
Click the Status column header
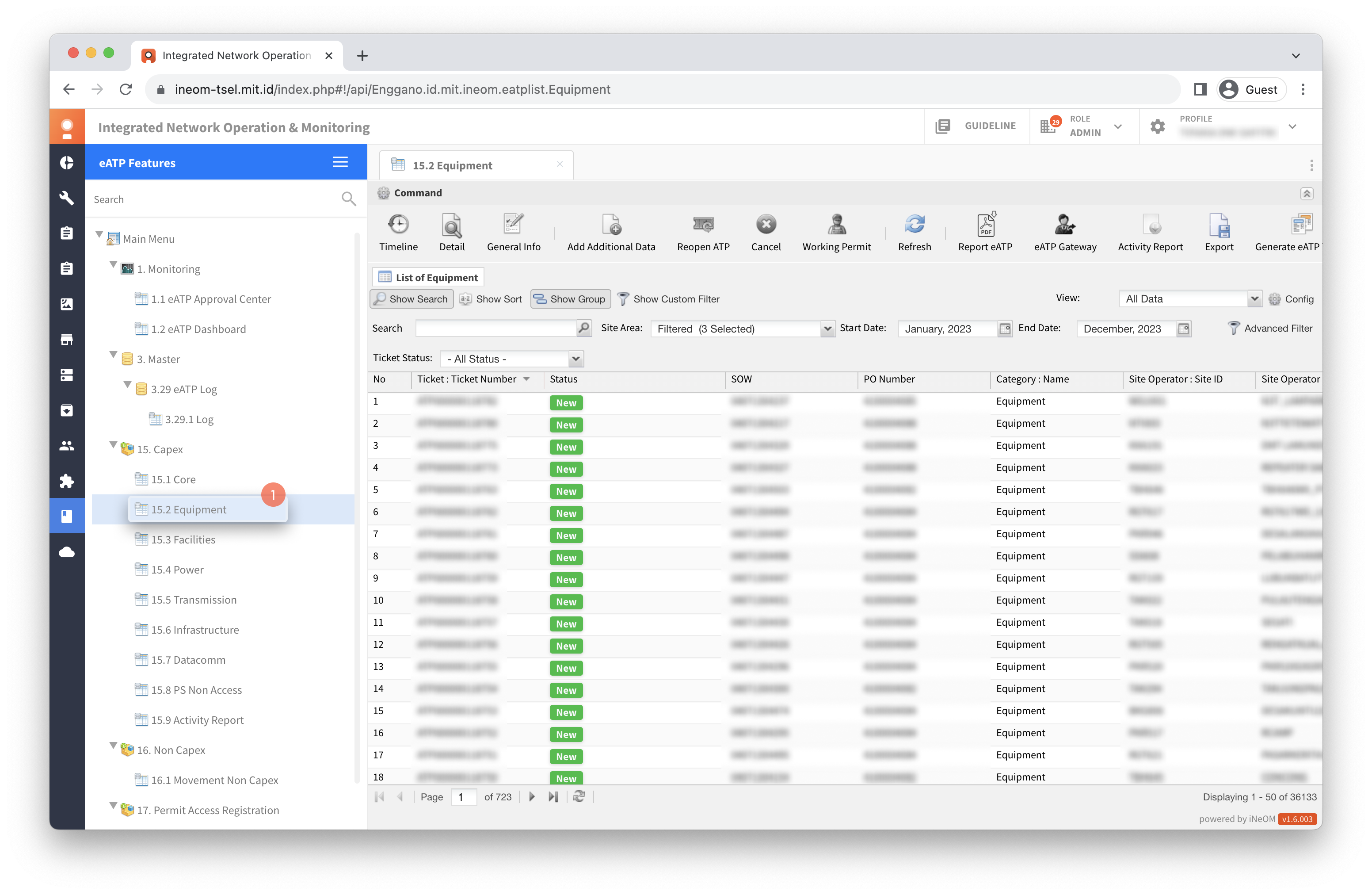(634, 379)
